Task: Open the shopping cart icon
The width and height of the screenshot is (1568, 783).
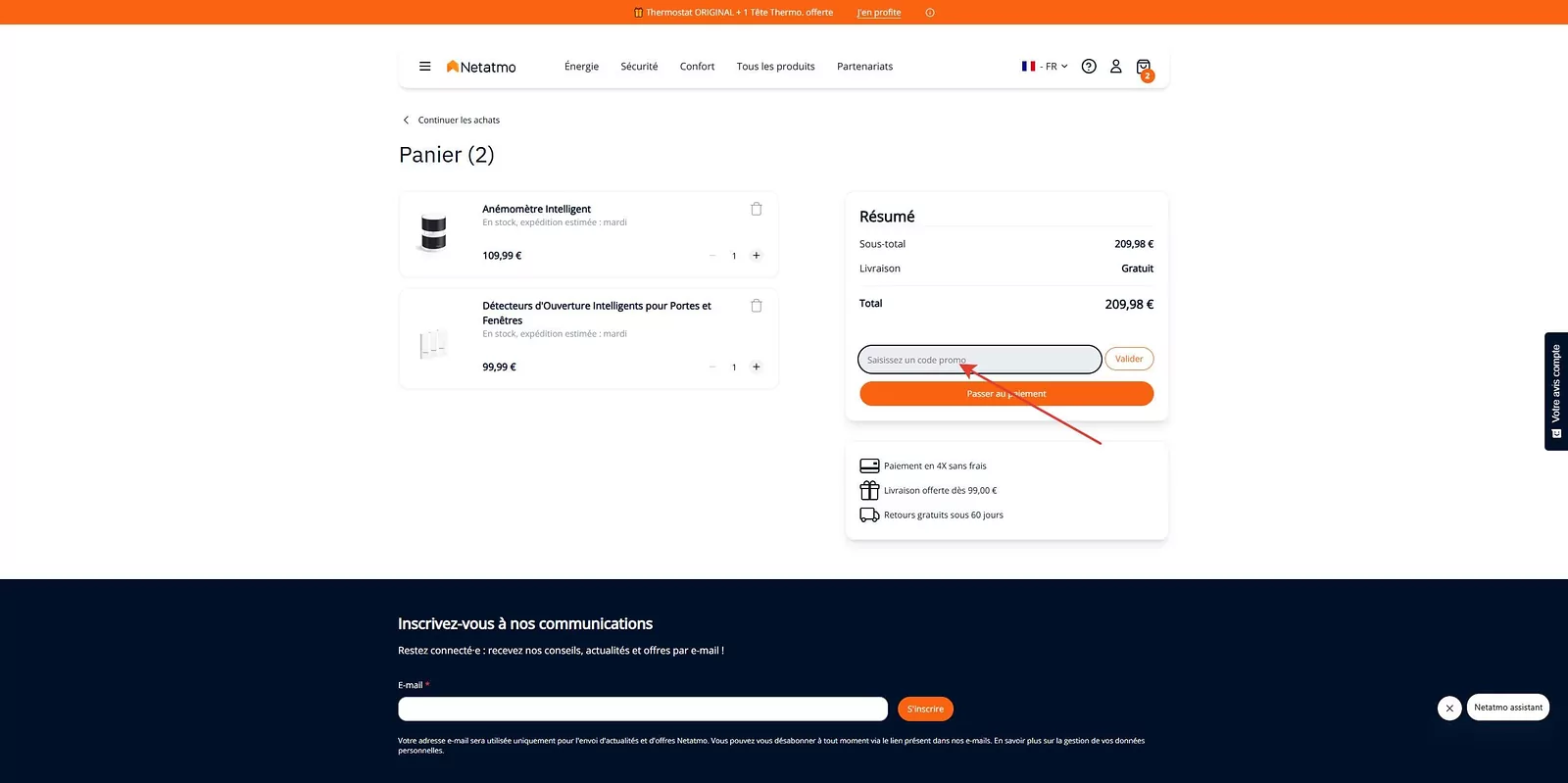Action: tap(1144, 68)
